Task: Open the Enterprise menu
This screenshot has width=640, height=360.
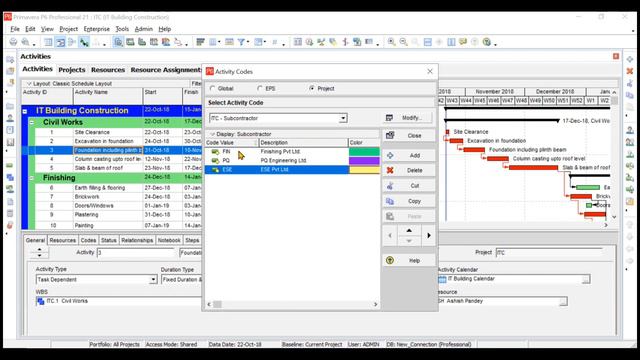Action: tap(97, 29)
